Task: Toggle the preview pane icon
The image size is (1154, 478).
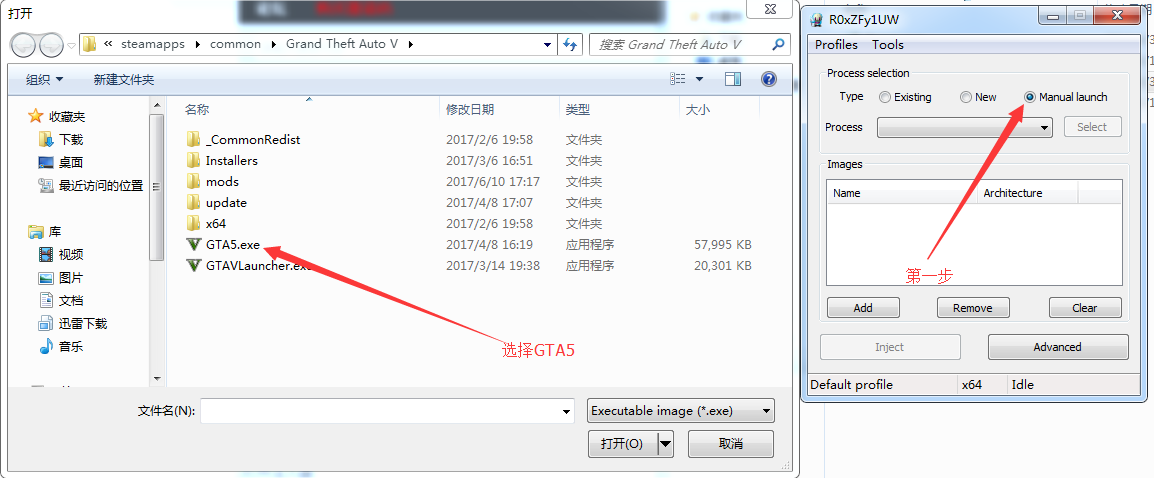Action: point(733,79)
